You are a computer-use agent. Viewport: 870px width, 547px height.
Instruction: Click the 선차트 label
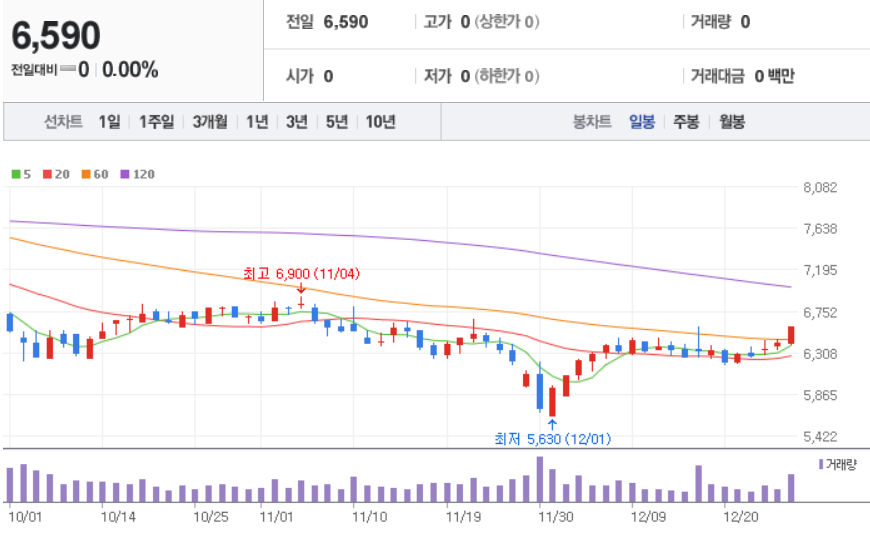[x=63, y=121]
